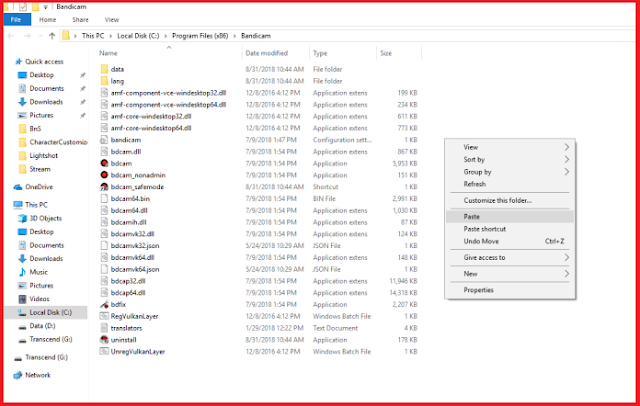This screenshot has height=406, width=640.
Task: Expand the Sort by submenu
Action: pos(510,160)
